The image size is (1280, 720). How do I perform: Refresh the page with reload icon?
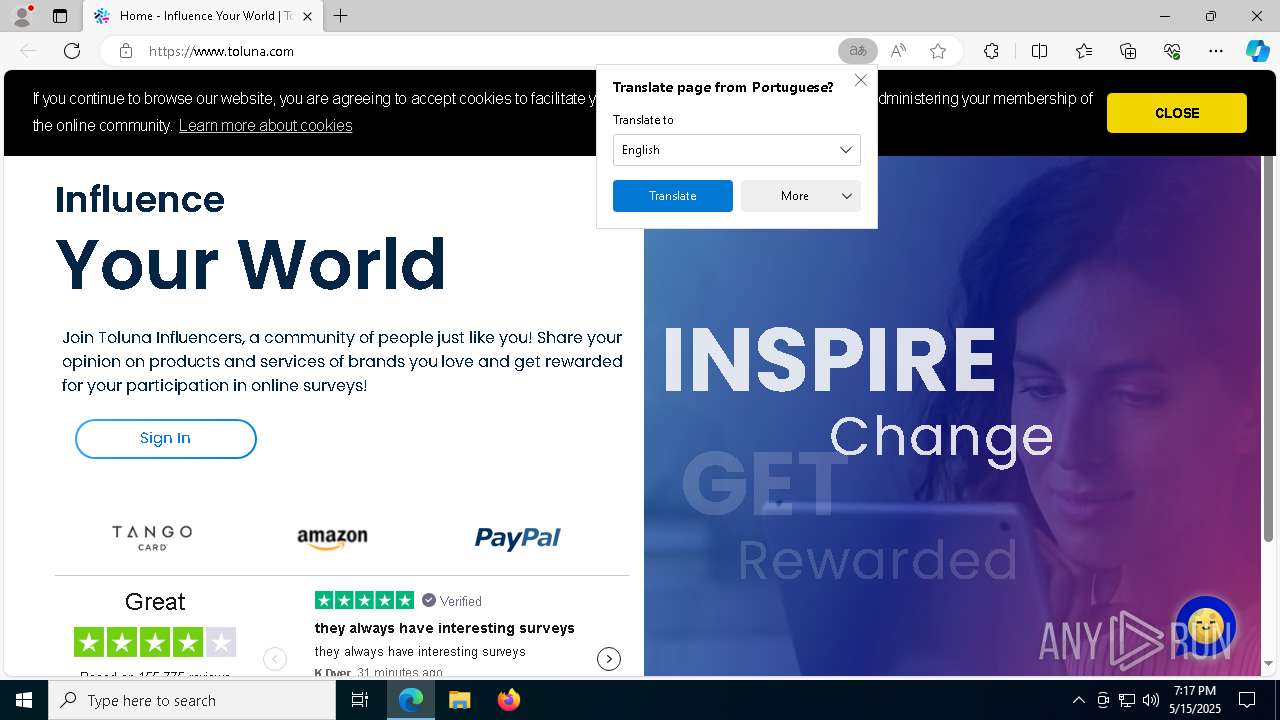72,51
